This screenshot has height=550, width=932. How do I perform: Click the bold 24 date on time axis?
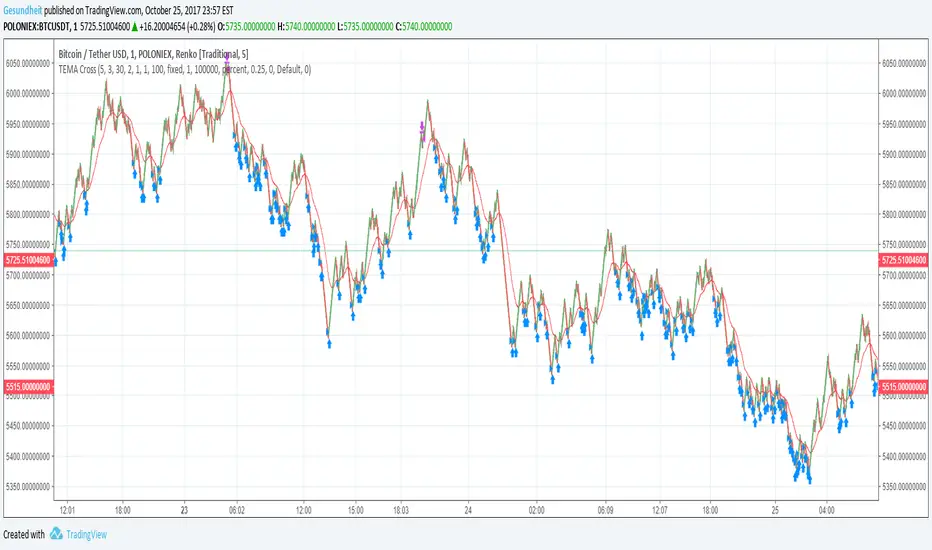pyautogui.click(x=467, y=507)
